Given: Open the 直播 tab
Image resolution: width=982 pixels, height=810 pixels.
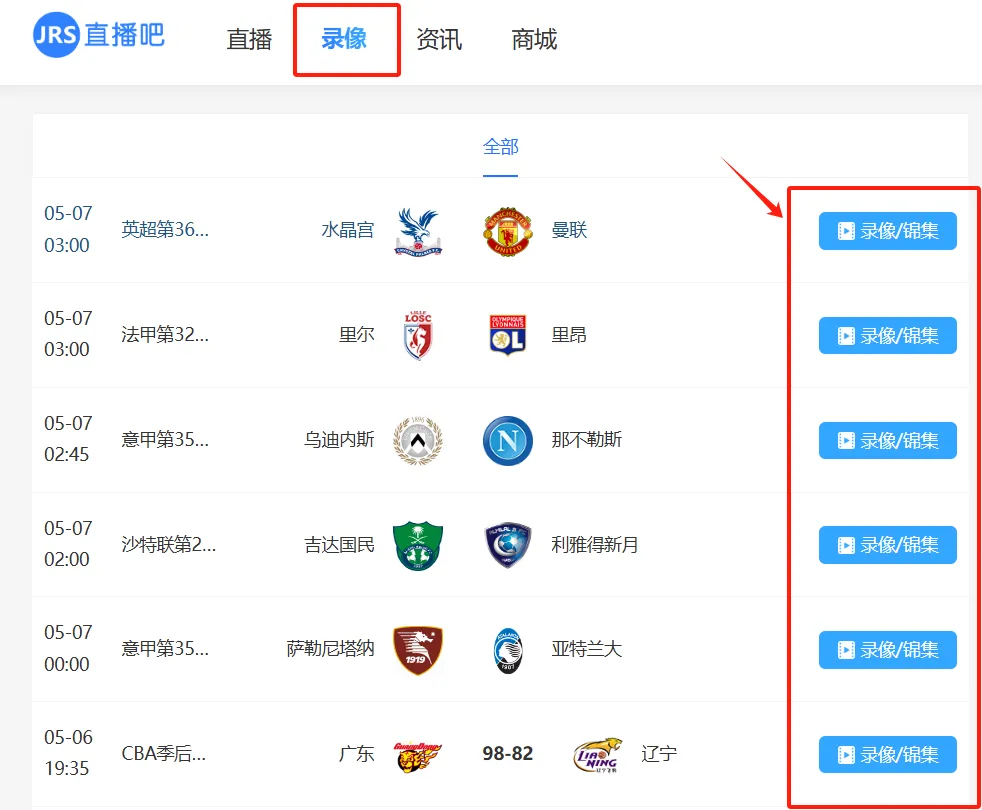Looking at the screenshot, I should (249, 39).
